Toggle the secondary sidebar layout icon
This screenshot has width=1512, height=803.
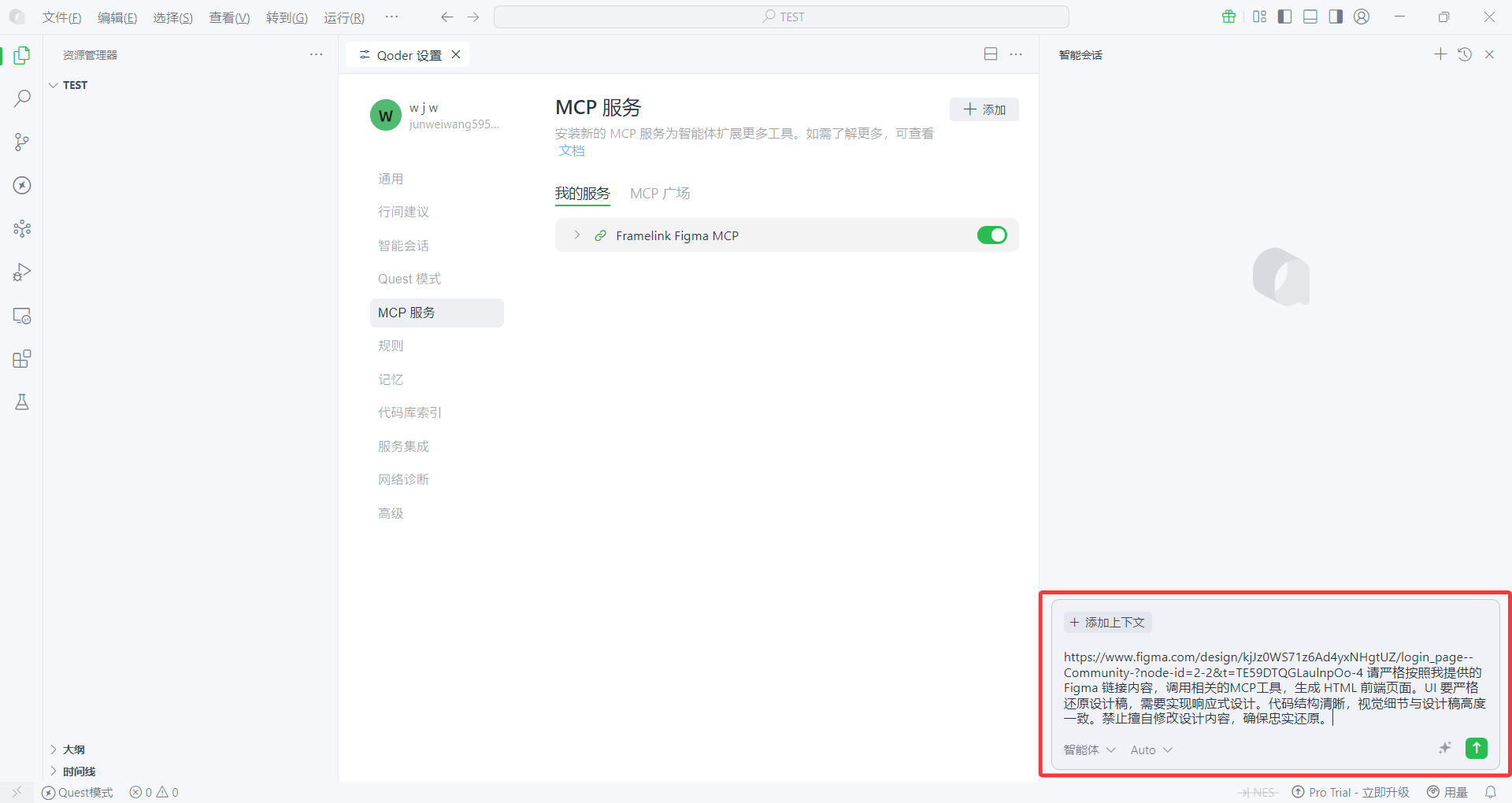coord(1336,17)
